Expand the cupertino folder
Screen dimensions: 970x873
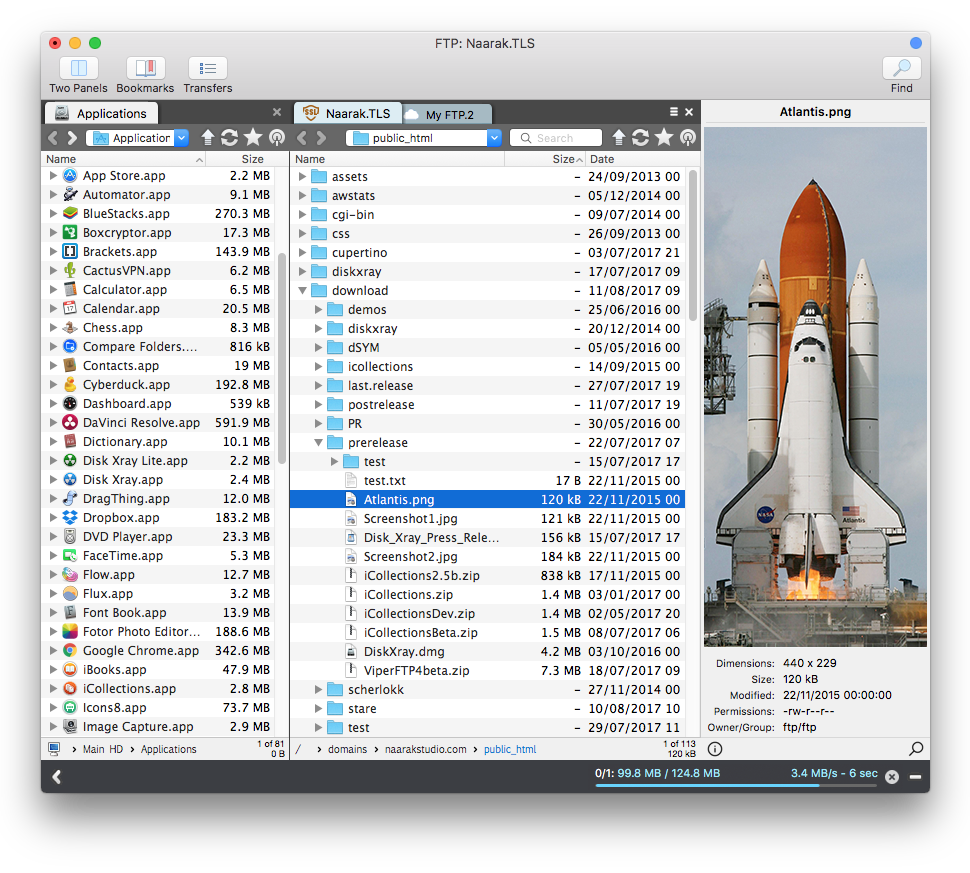click(303, 252)
